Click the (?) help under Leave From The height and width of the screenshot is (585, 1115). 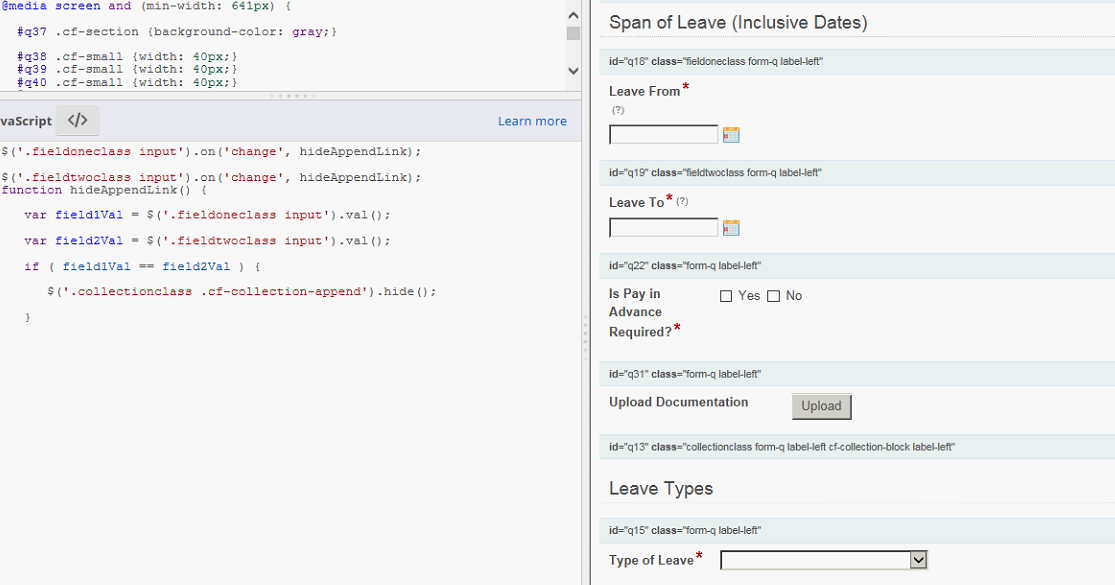[618, 110]
